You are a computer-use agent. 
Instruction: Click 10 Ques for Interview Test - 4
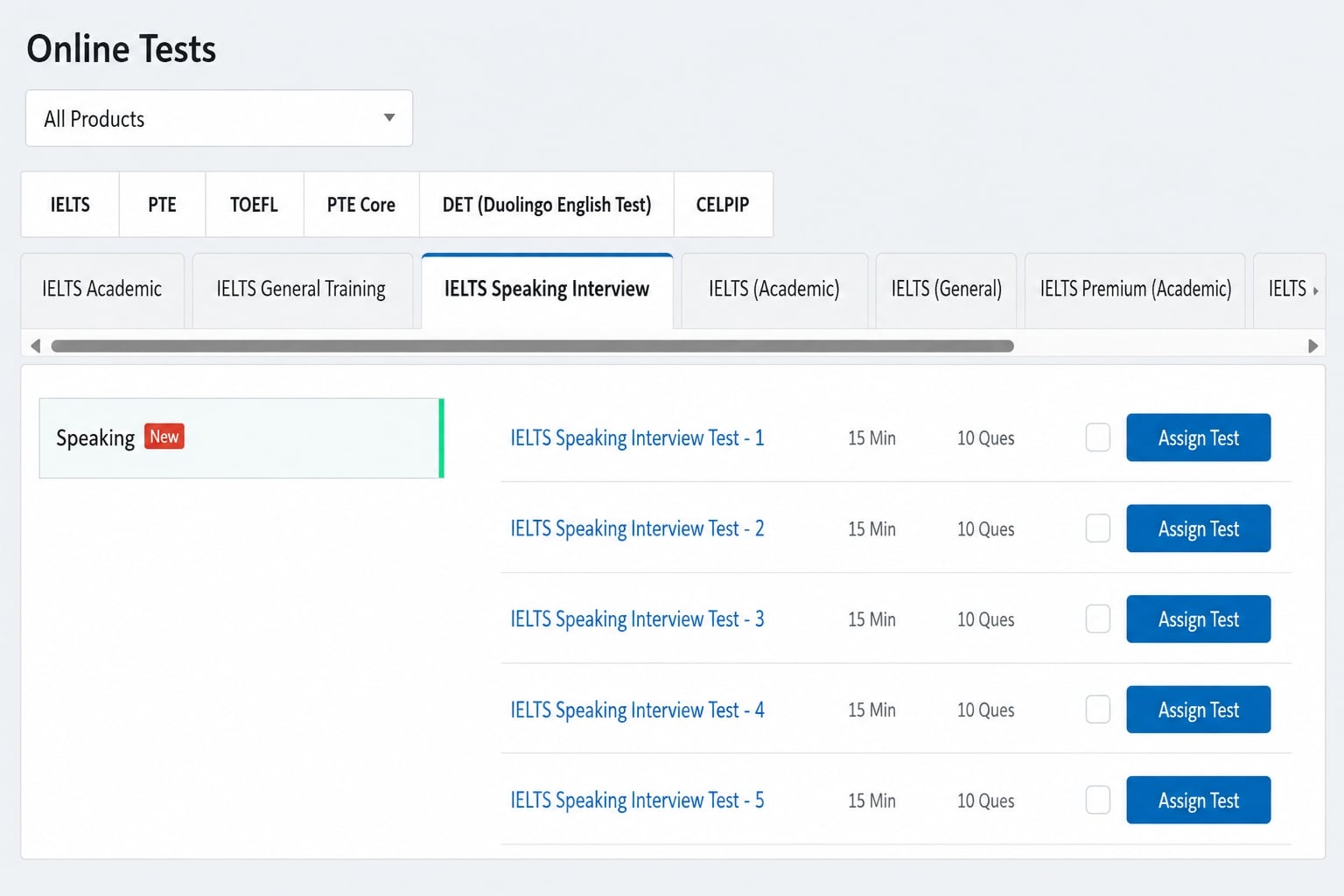coord(985,710)
